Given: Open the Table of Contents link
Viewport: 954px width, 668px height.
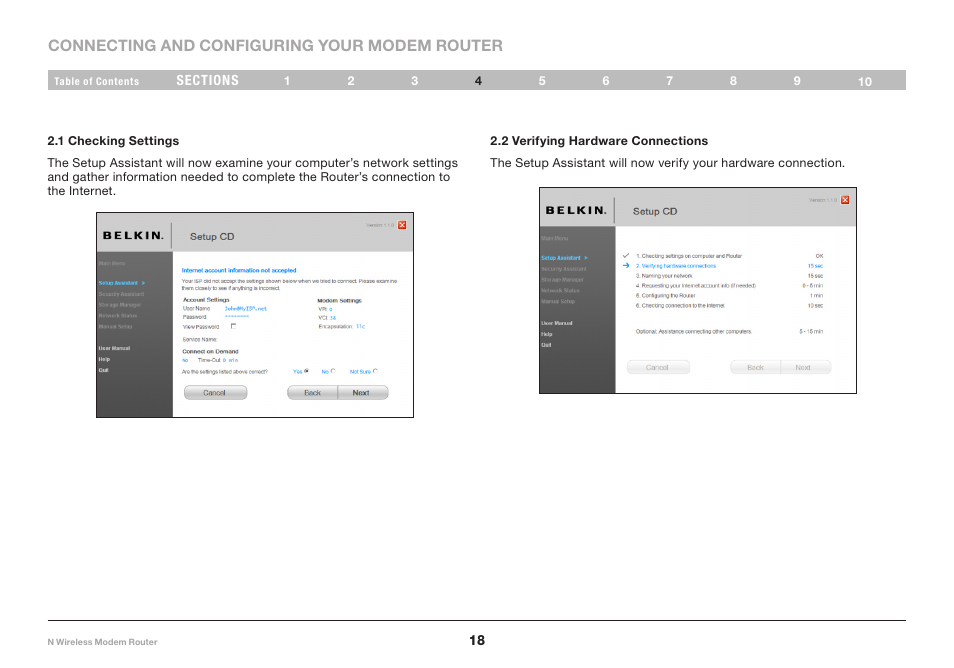Looking at the screenshot, I should tap(96, 81).
